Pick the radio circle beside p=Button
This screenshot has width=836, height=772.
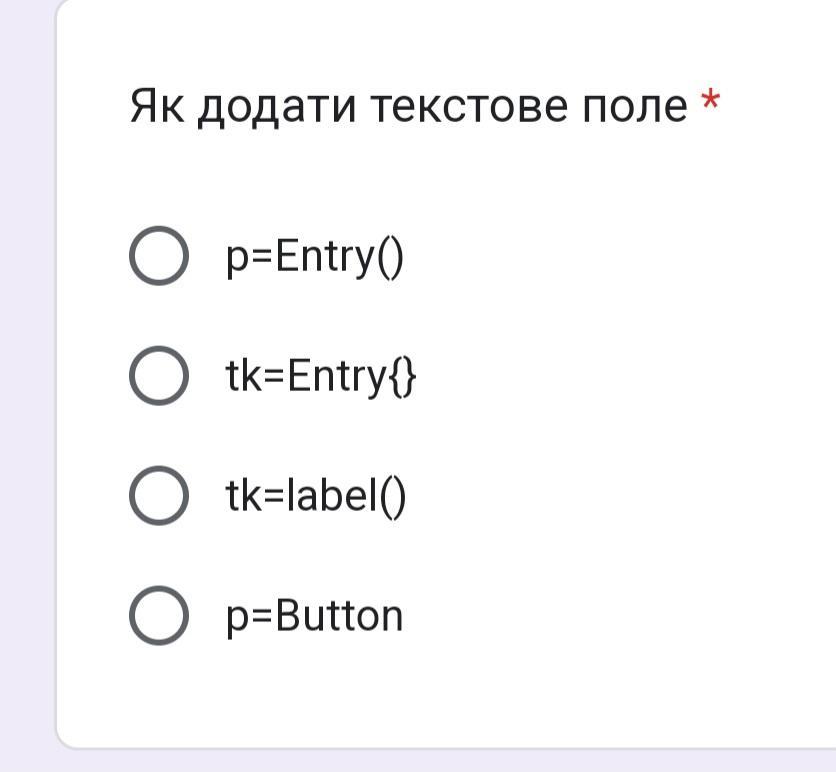point(158,615)
